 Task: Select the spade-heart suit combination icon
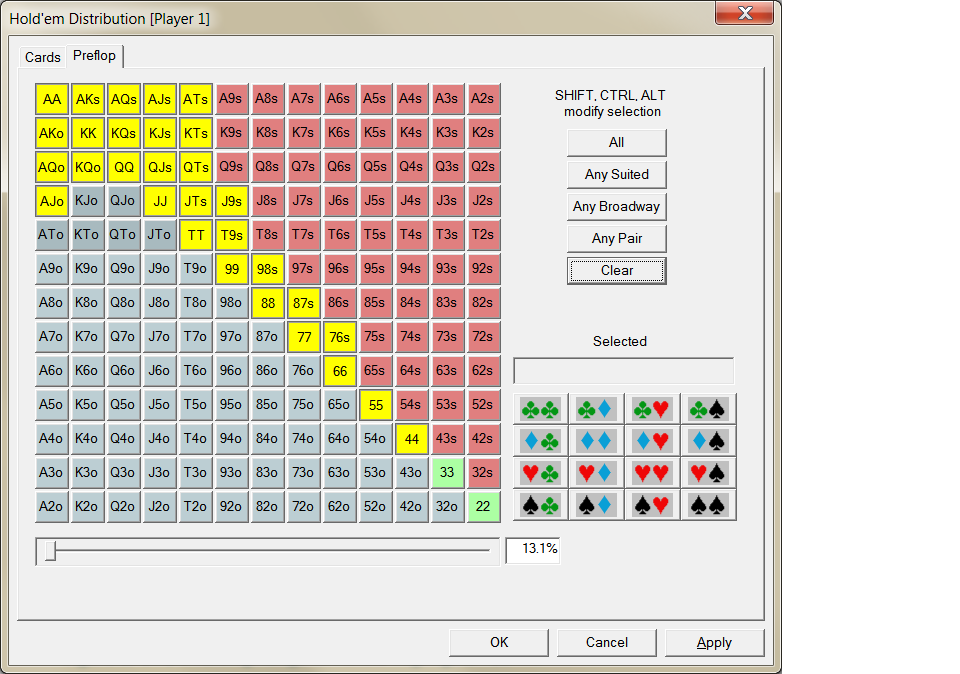click(652, 505)
